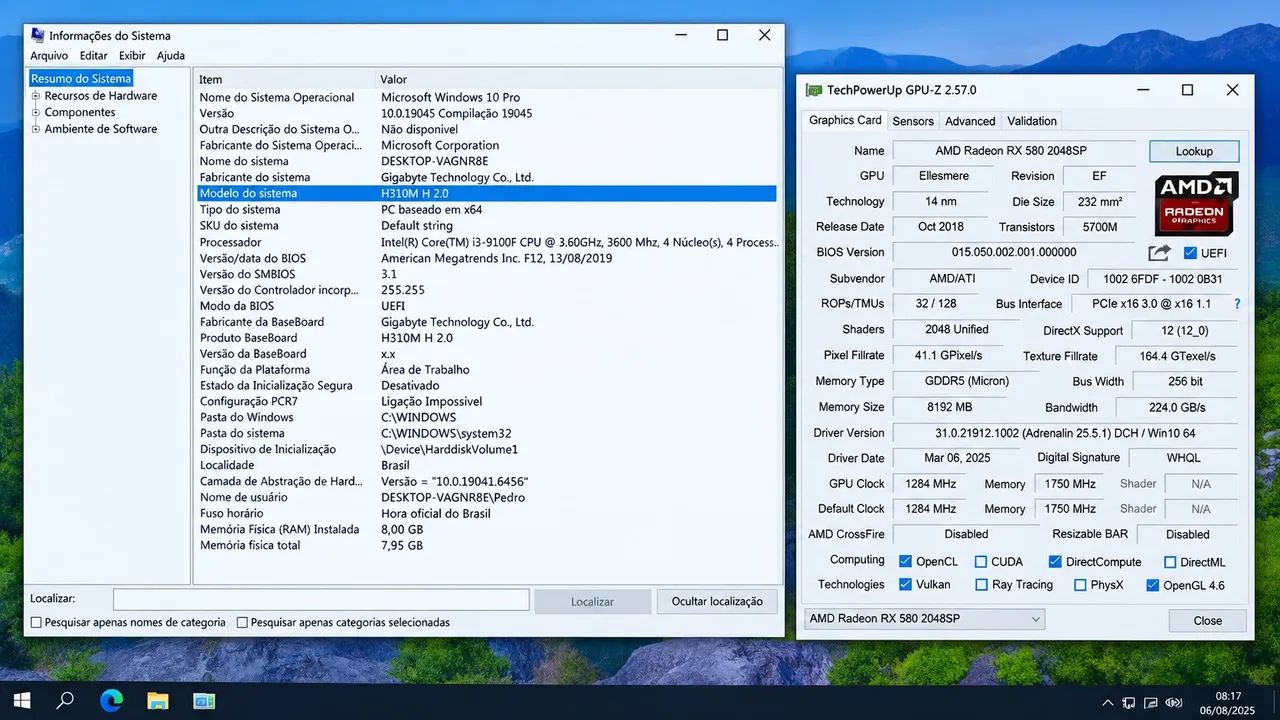Click the Item column header
This screenshot has width=1280, height=720.
coord(286,79)
